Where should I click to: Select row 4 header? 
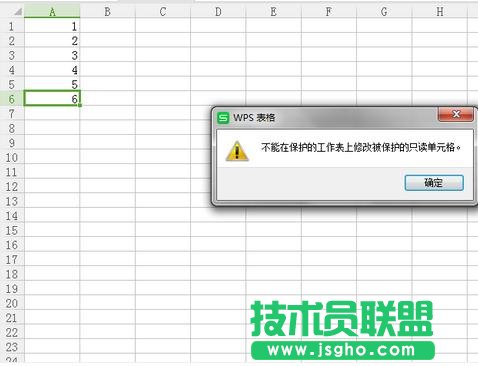[x=12, y=70]
